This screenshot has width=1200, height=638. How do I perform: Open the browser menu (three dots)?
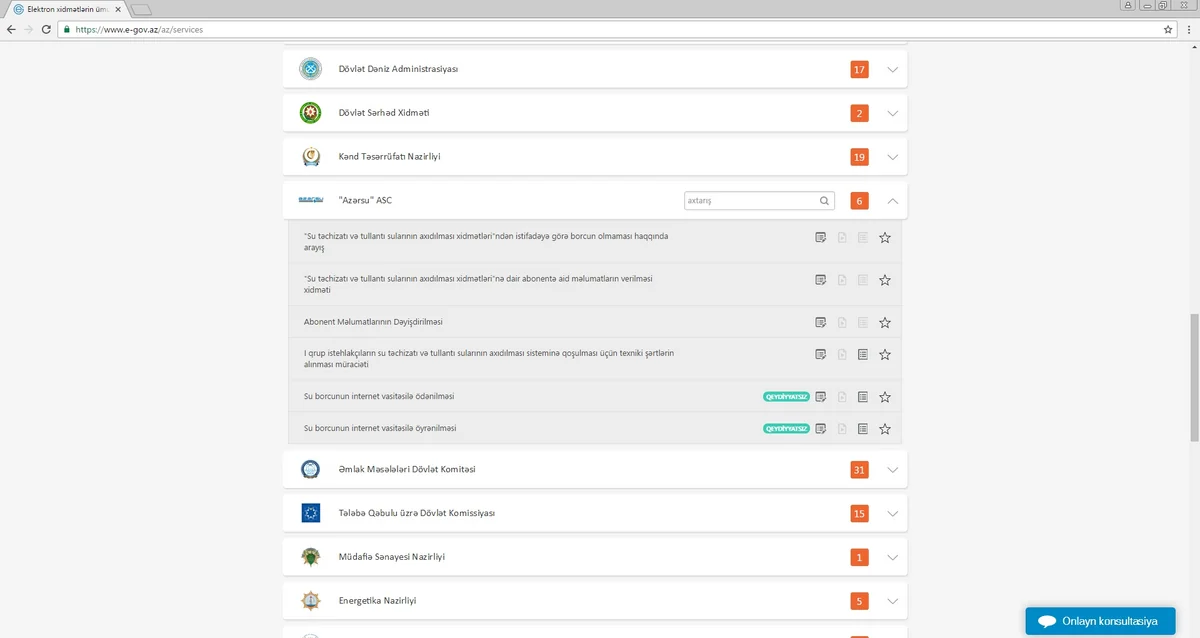click(1187, 30)
